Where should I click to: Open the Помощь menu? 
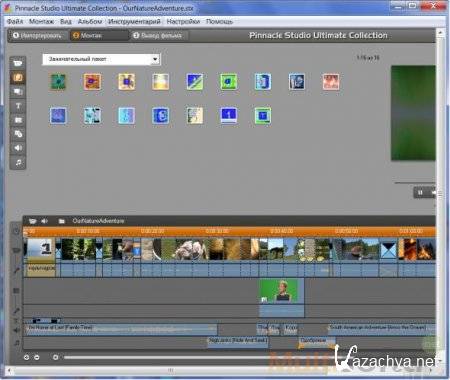(x=219, y=22)
